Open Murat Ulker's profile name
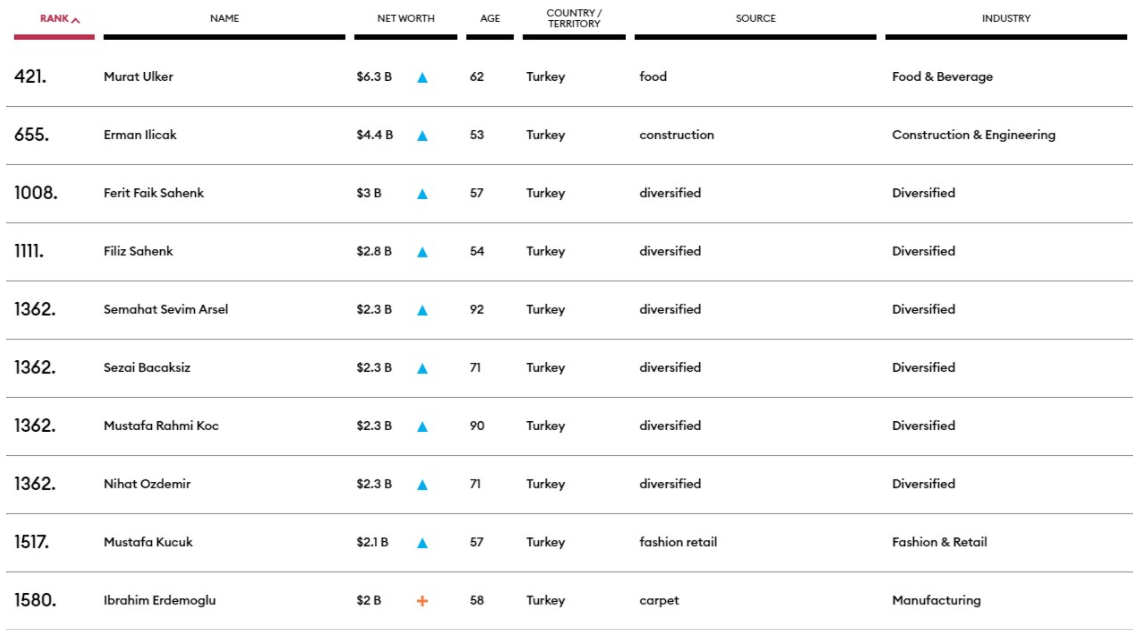 click(x=138, y=77)
